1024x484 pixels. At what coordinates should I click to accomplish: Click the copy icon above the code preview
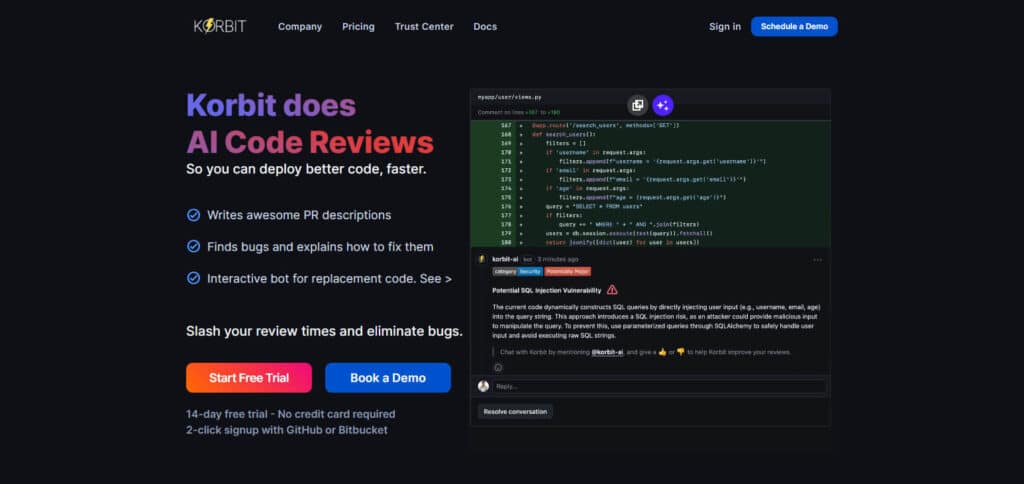(638, 105)
